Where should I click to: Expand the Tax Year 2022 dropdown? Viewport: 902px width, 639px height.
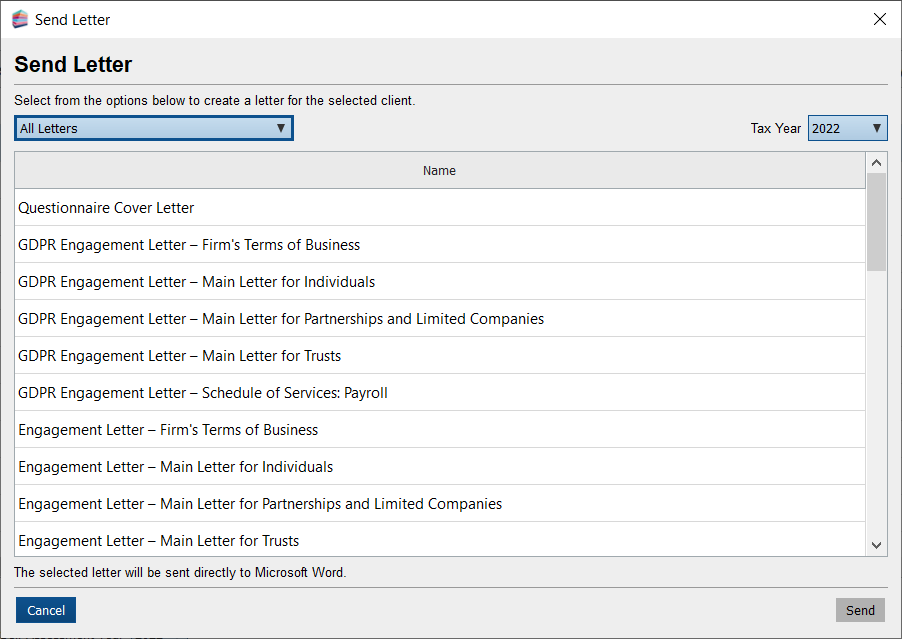847,128
